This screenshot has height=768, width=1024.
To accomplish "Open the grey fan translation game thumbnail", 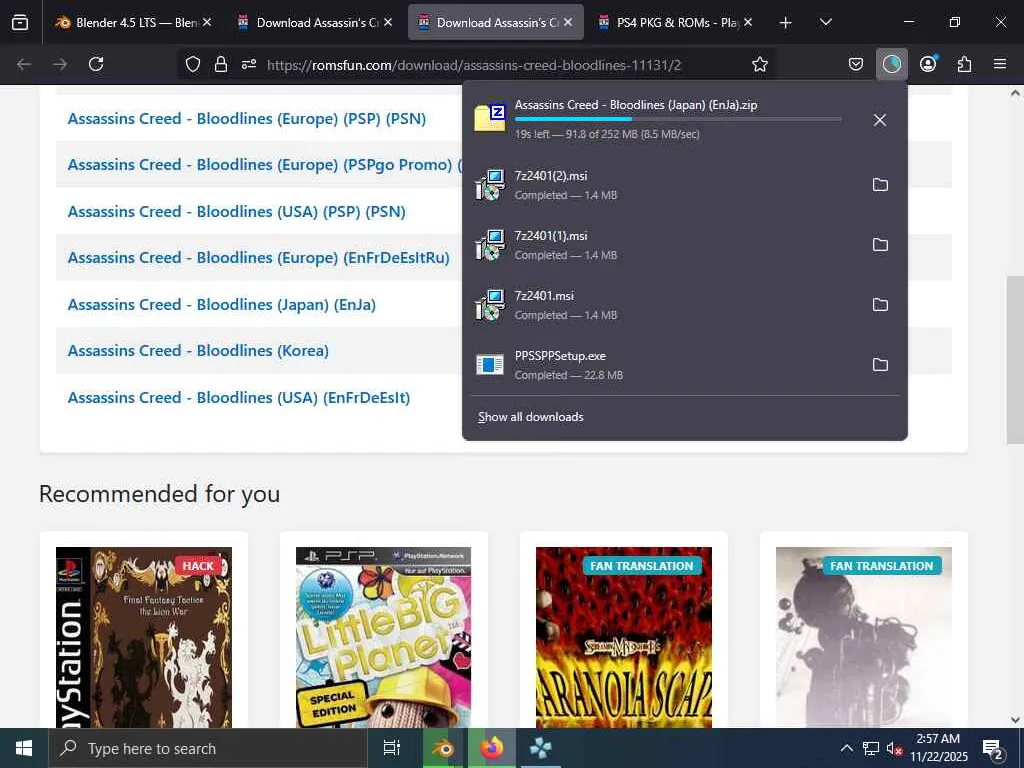I will pyautogui.click(x=863, y=637).
